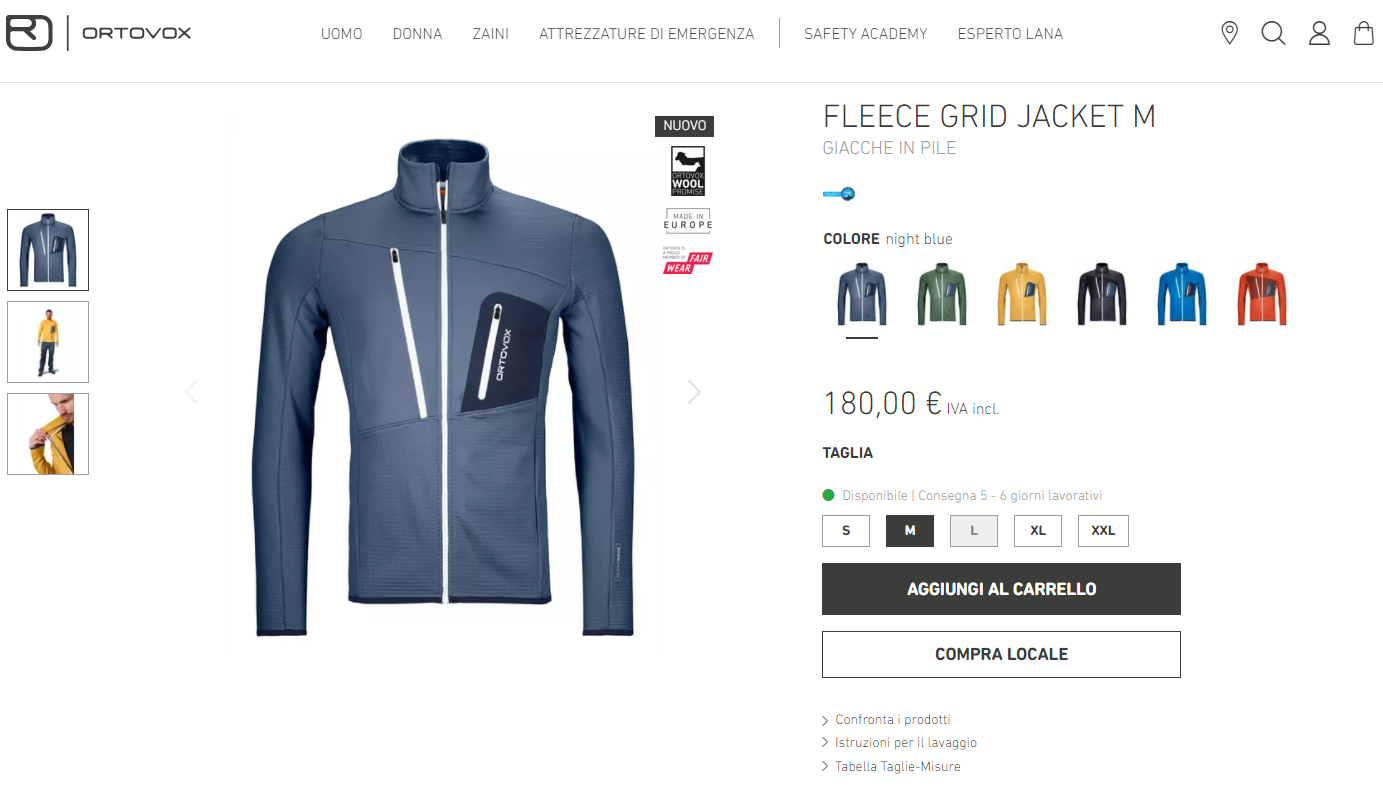This screenshot has width=1383, height=787.
Task: Open the user account icon
Action: [1319, 33]
